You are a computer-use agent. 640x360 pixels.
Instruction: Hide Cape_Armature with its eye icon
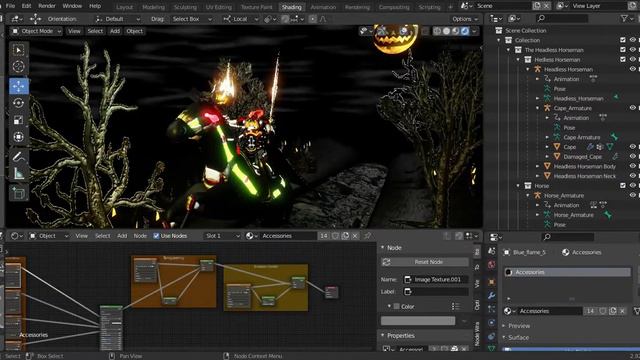coord(633,108)
